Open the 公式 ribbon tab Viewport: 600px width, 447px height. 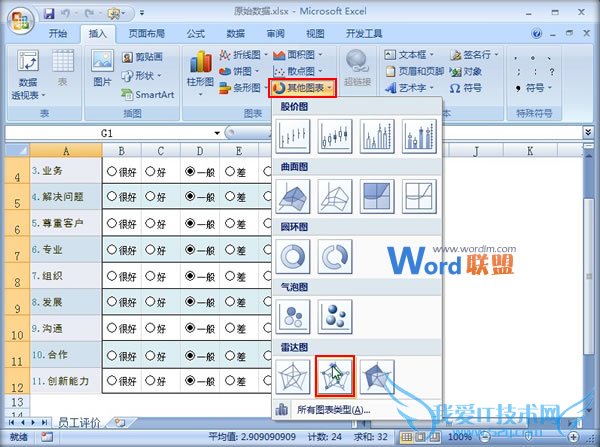(x=196, y=34)
